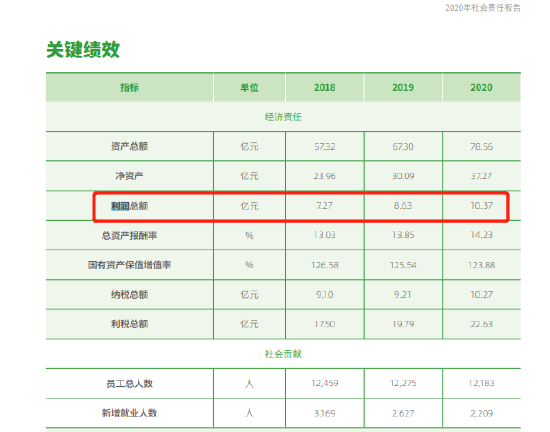Click the 9.21 tax value cell
550x432 pixels.
(x=402, y=295)
